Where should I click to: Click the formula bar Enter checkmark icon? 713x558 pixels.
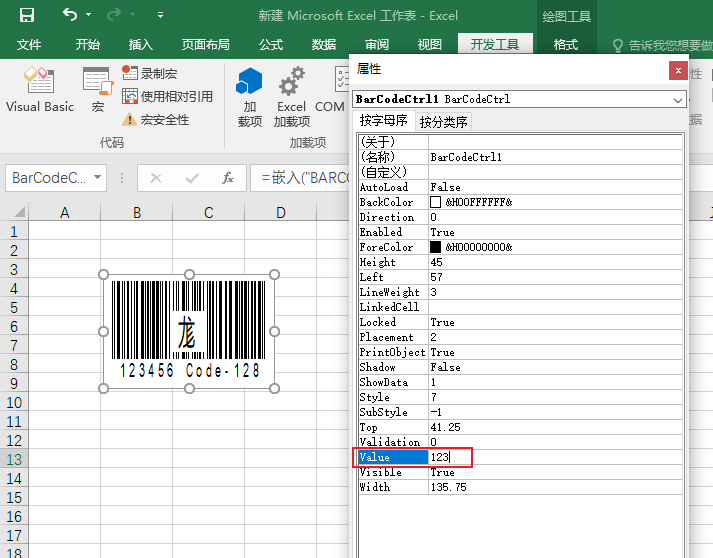click(192, 178)
